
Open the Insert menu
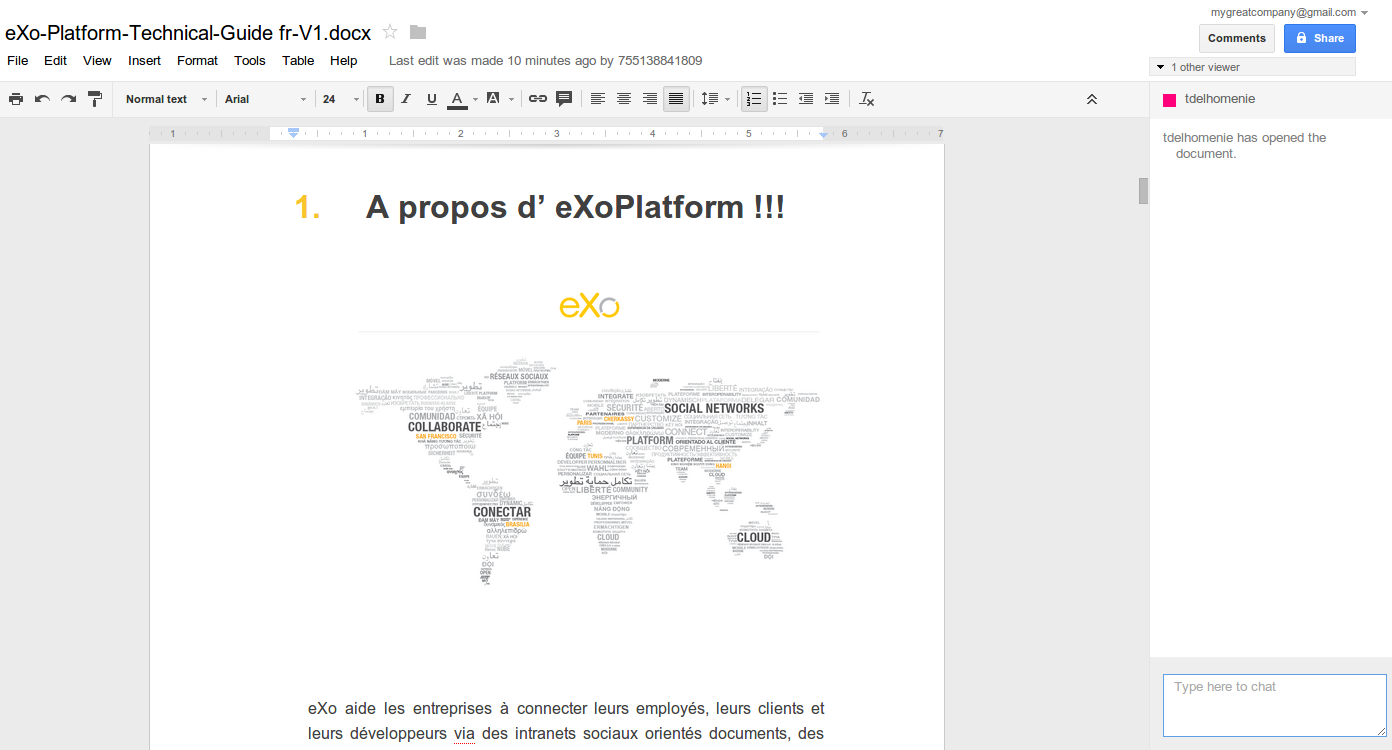click(x=144, y=60)
